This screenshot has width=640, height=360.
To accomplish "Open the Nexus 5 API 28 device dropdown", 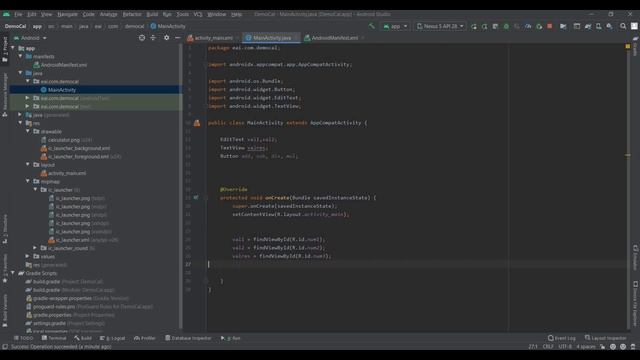I will click(440, 26).
